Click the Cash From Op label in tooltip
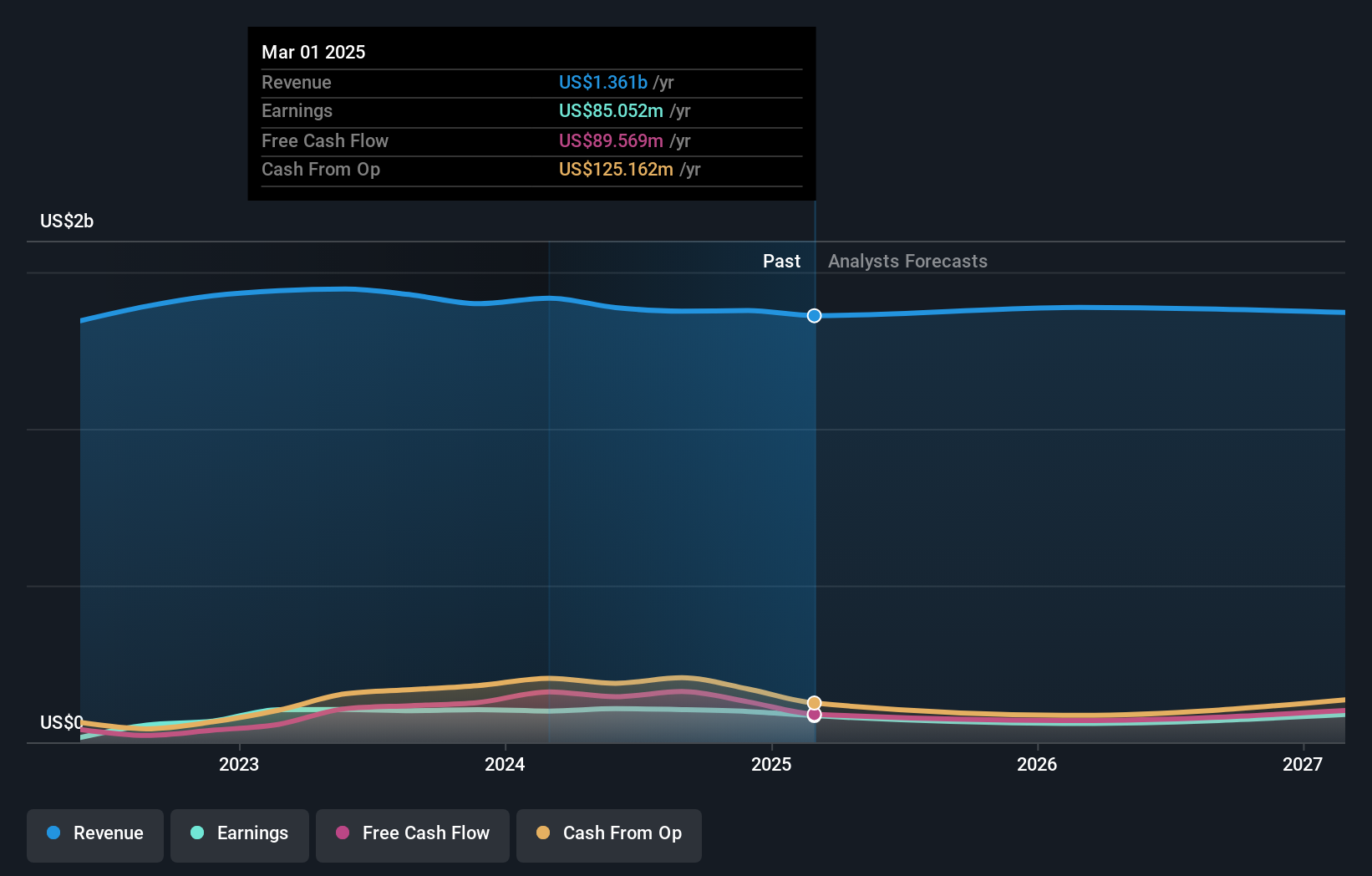1372x876 pixels. click(321, 170)
